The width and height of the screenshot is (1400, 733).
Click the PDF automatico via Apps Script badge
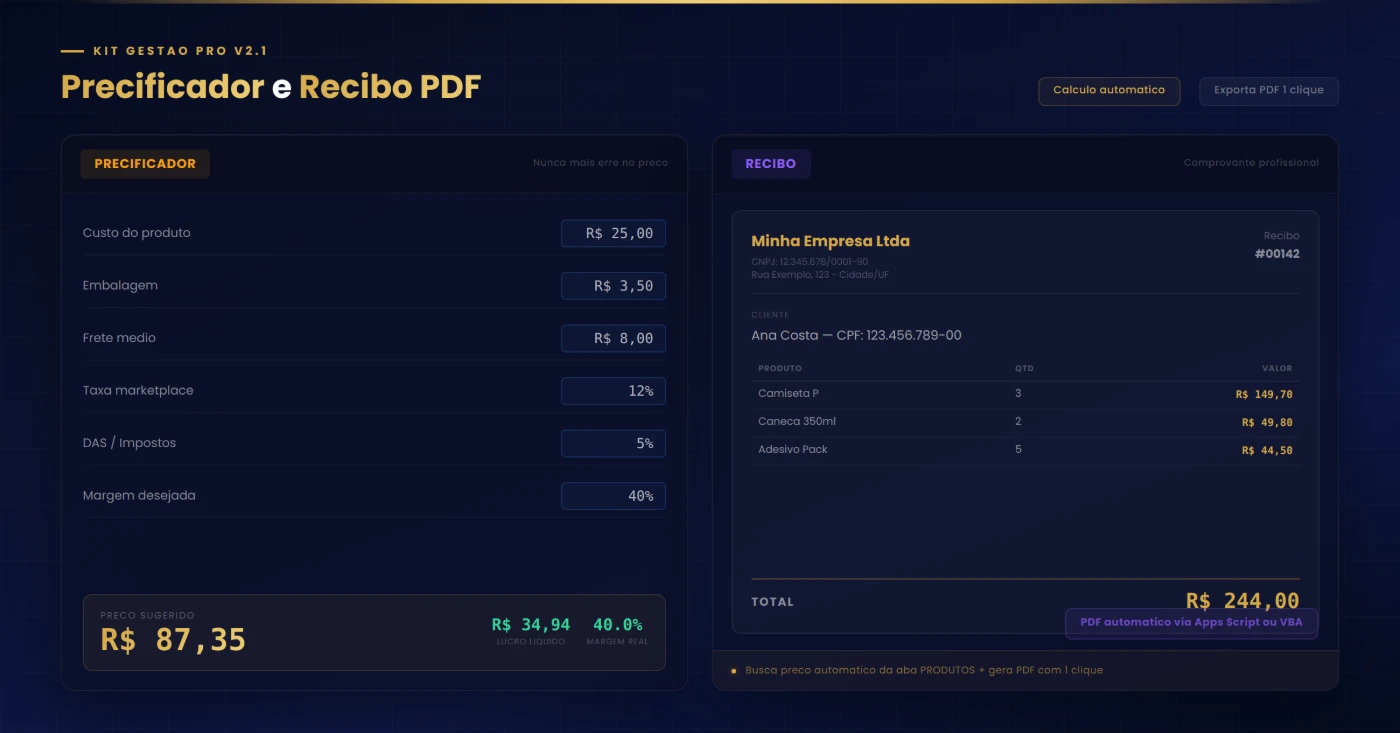(x=1191, y=623)
